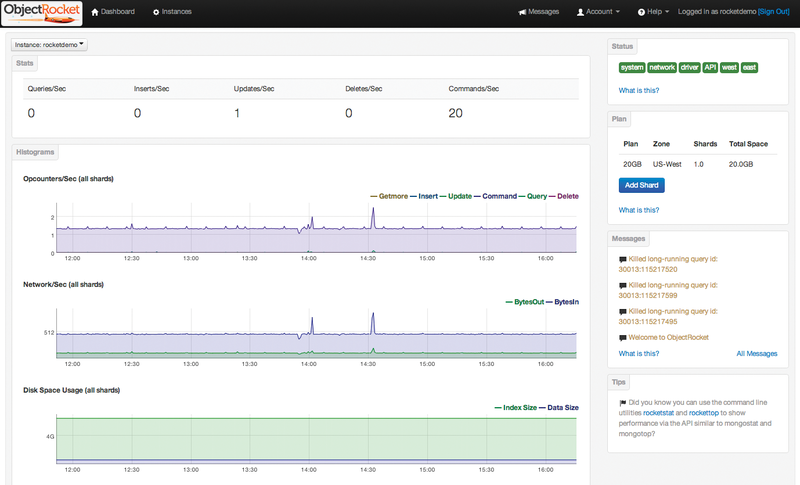Image resolution: width=800 pixels, height=485 pixels.
Task: Click the Account user icon
Action: 581,12
